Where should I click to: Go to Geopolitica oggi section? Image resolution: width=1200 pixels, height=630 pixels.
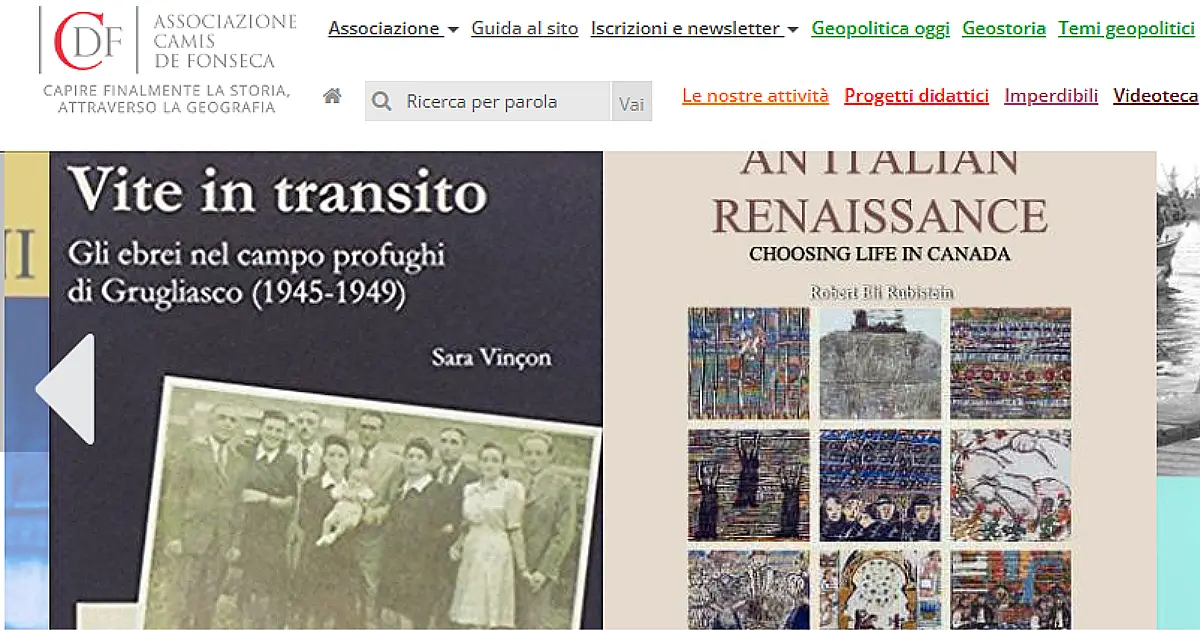tap(880, 29)
